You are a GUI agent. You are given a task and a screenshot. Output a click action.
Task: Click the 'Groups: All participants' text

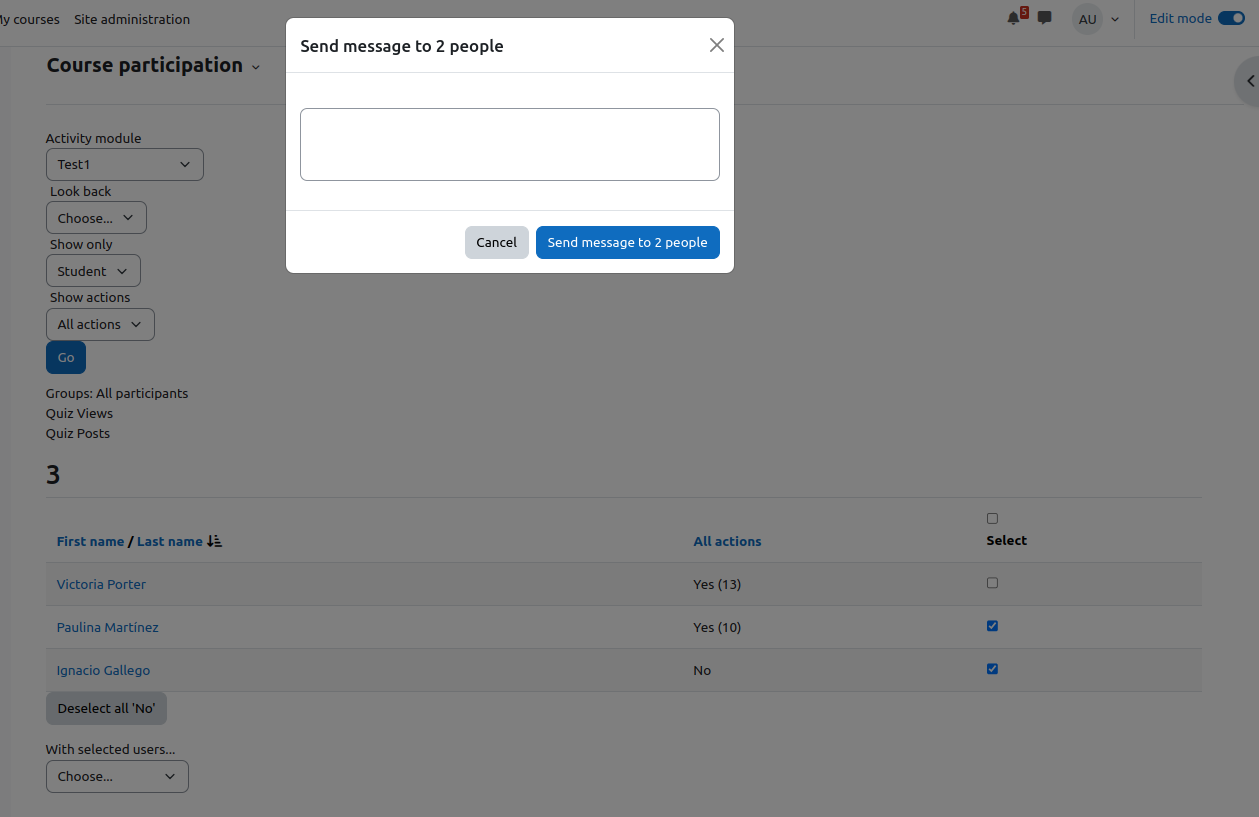(x=117, y=393)
